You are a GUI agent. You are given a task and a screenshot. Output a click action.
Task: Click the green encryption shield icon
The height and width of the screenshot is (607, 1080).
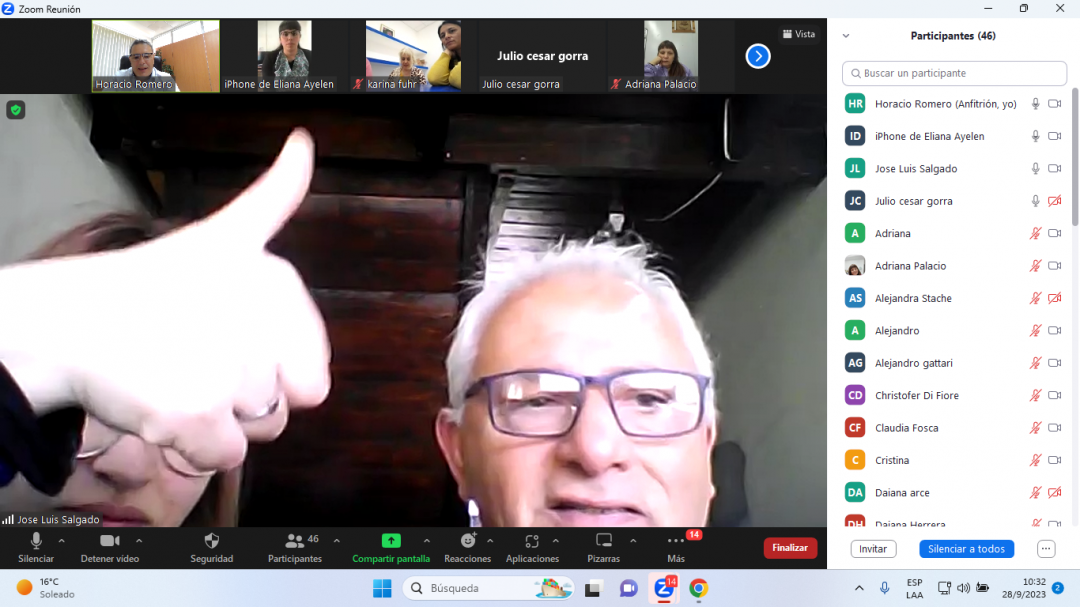[x=16, y=110]
